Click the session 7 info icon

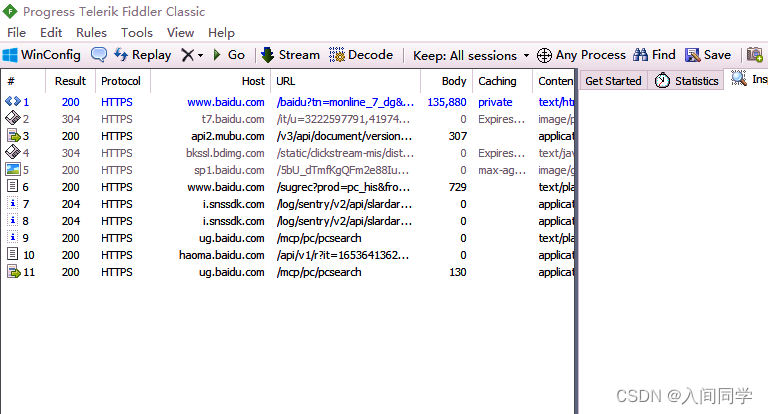coord(12,203)
